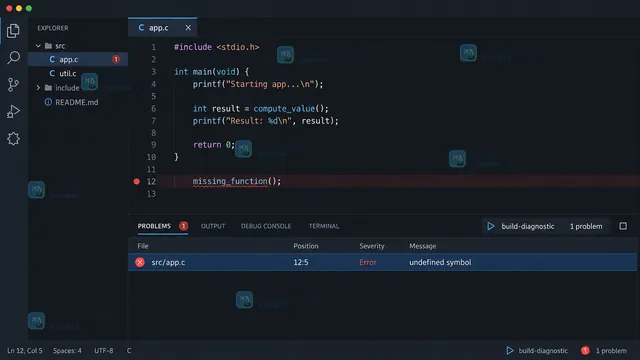Open app.c in the Explorer tree
640x360 pixels.
(78, 60)
